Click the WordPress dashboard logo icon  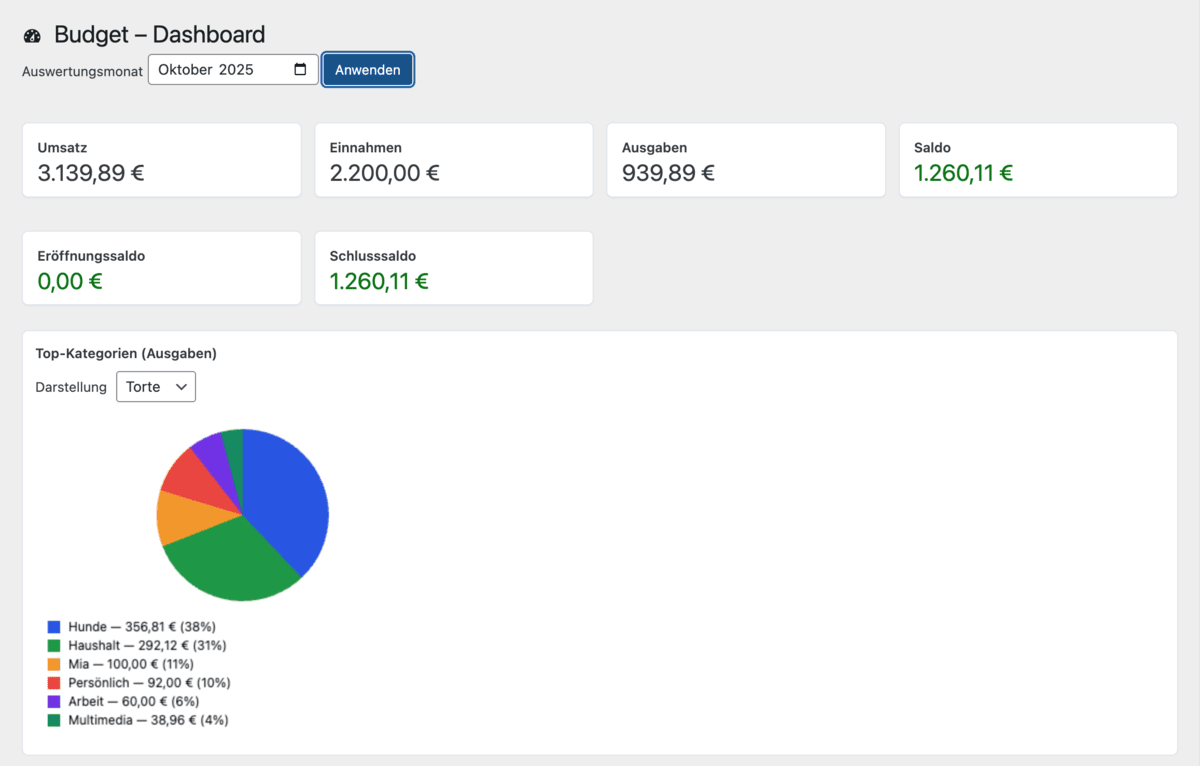tap(32, 34)
